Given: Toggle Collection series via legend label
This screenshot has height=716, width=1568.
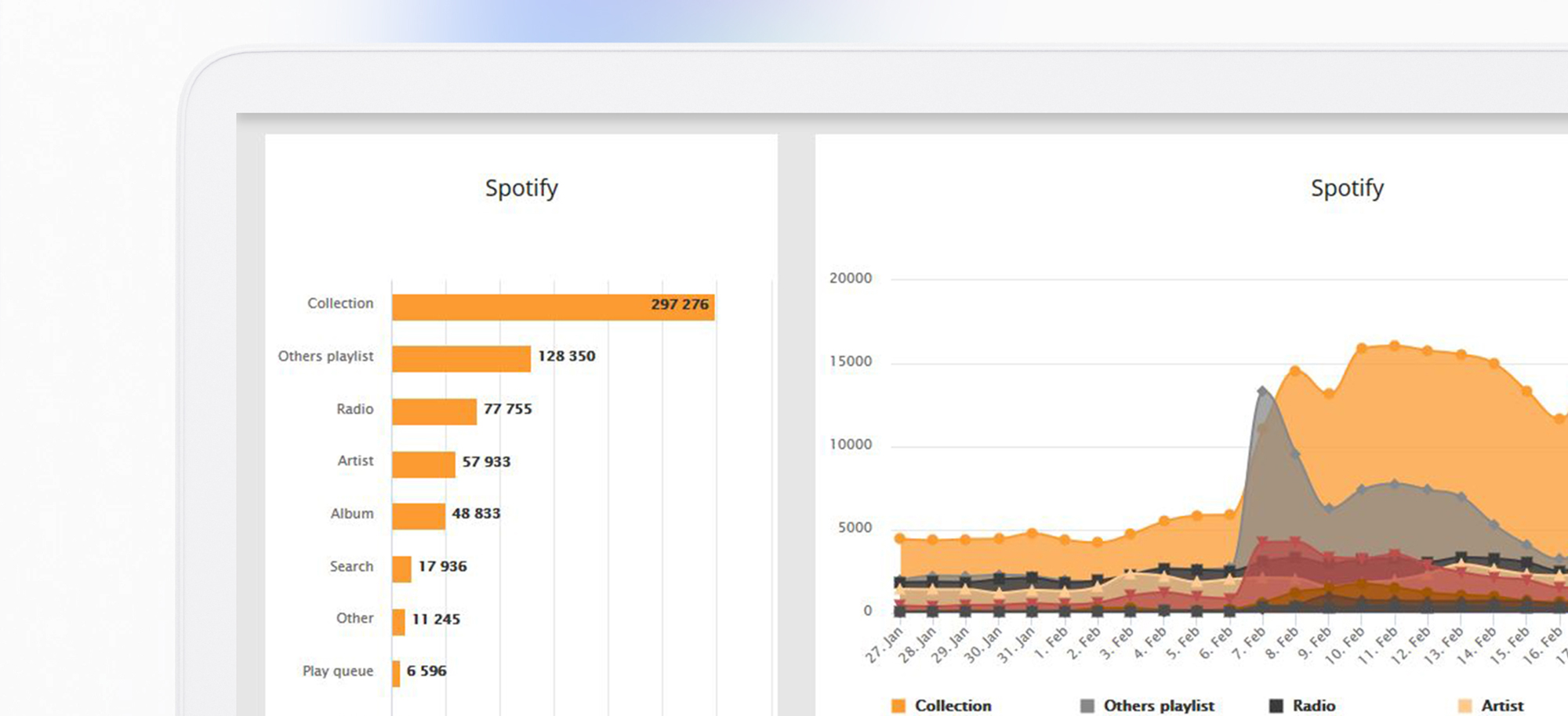Looking at the screenshot, I should (x=953, y=706).
